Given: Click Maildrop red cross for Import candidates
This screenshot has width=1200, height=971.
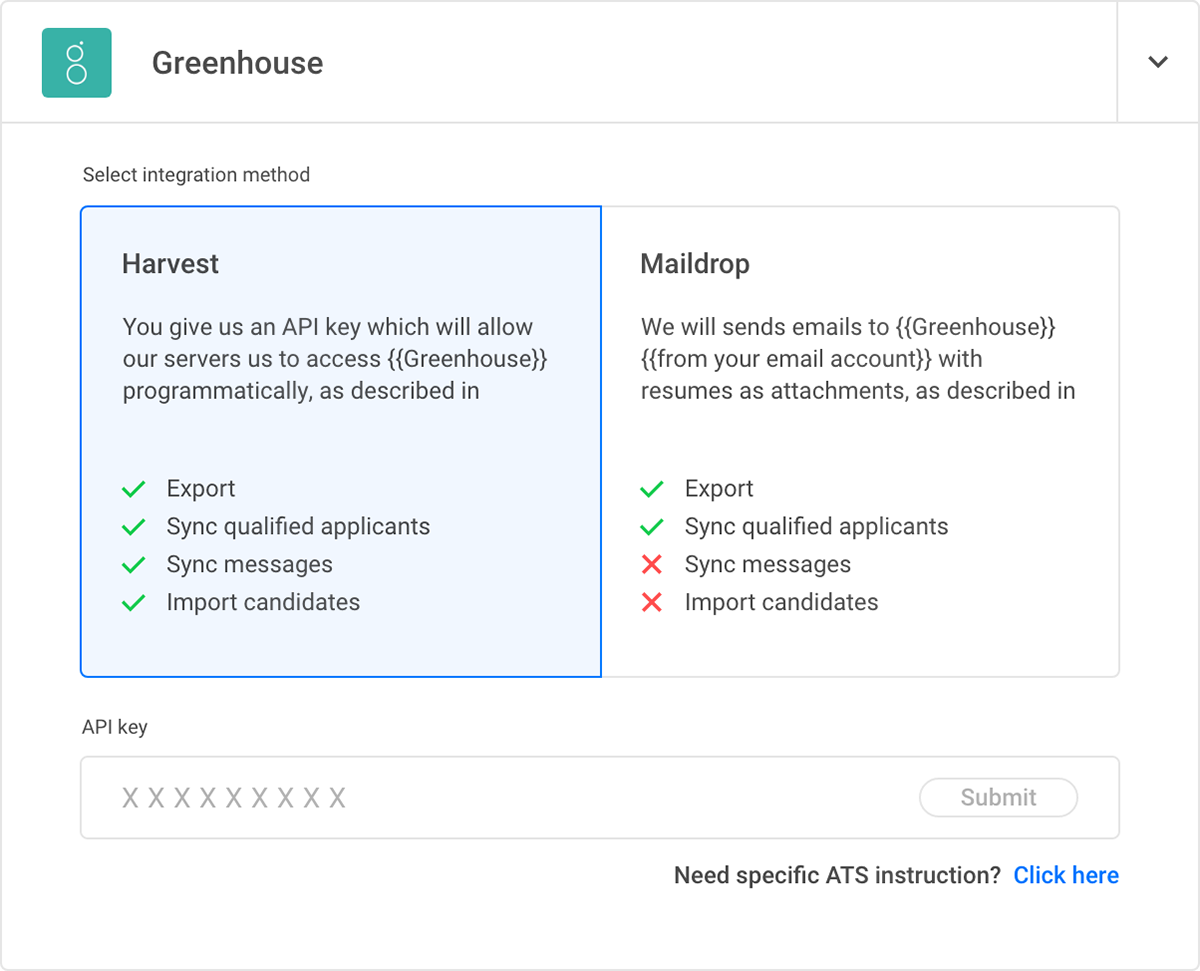Looking at the screenshot, I should pyautogui.click(x=652, y=603).
